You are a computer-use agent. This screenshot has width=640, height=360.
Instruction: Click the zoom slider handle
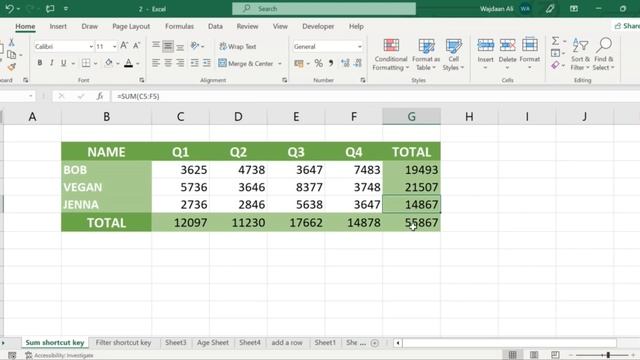coord(608,355)
